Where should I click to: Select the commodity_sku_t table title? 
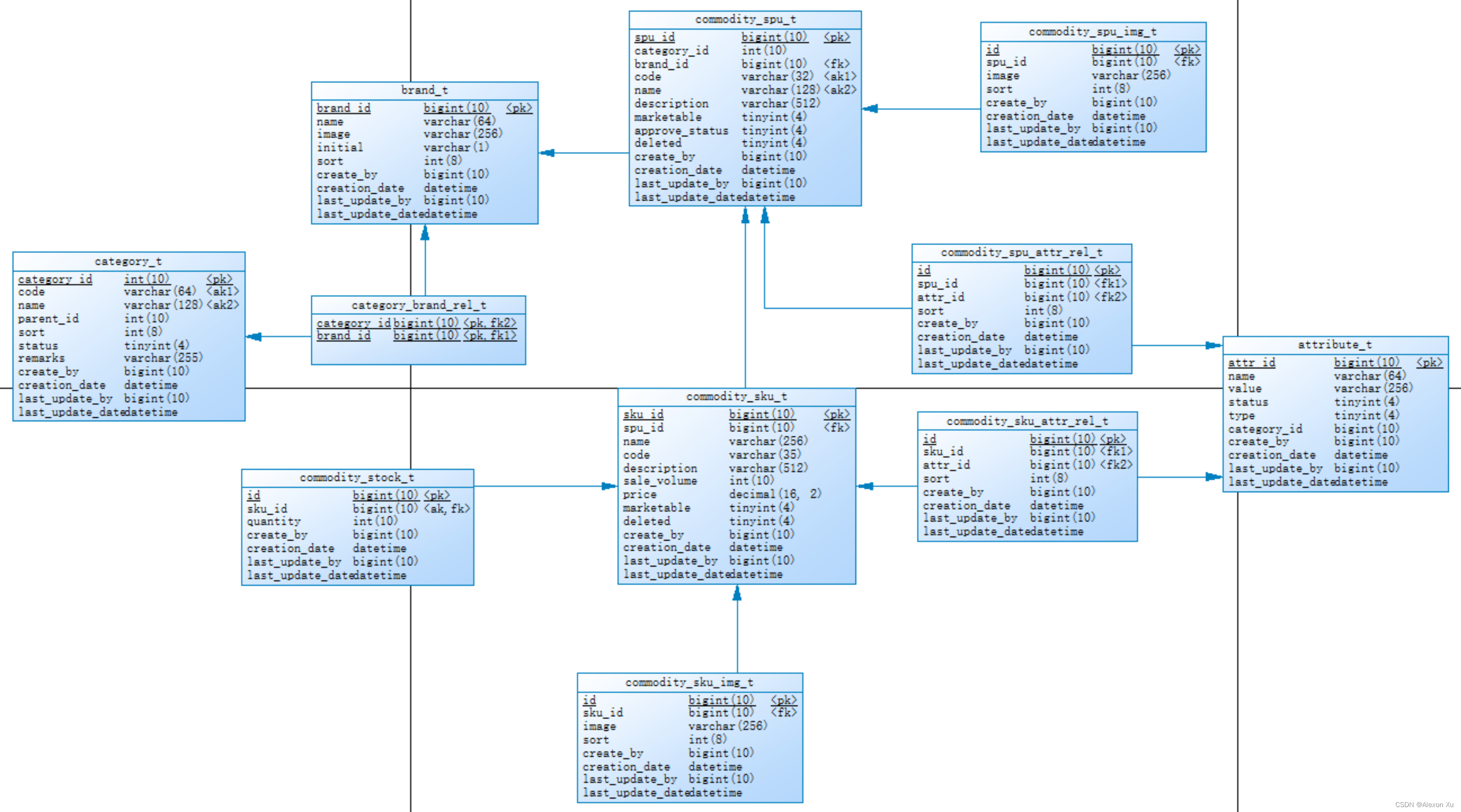(736, 397)
